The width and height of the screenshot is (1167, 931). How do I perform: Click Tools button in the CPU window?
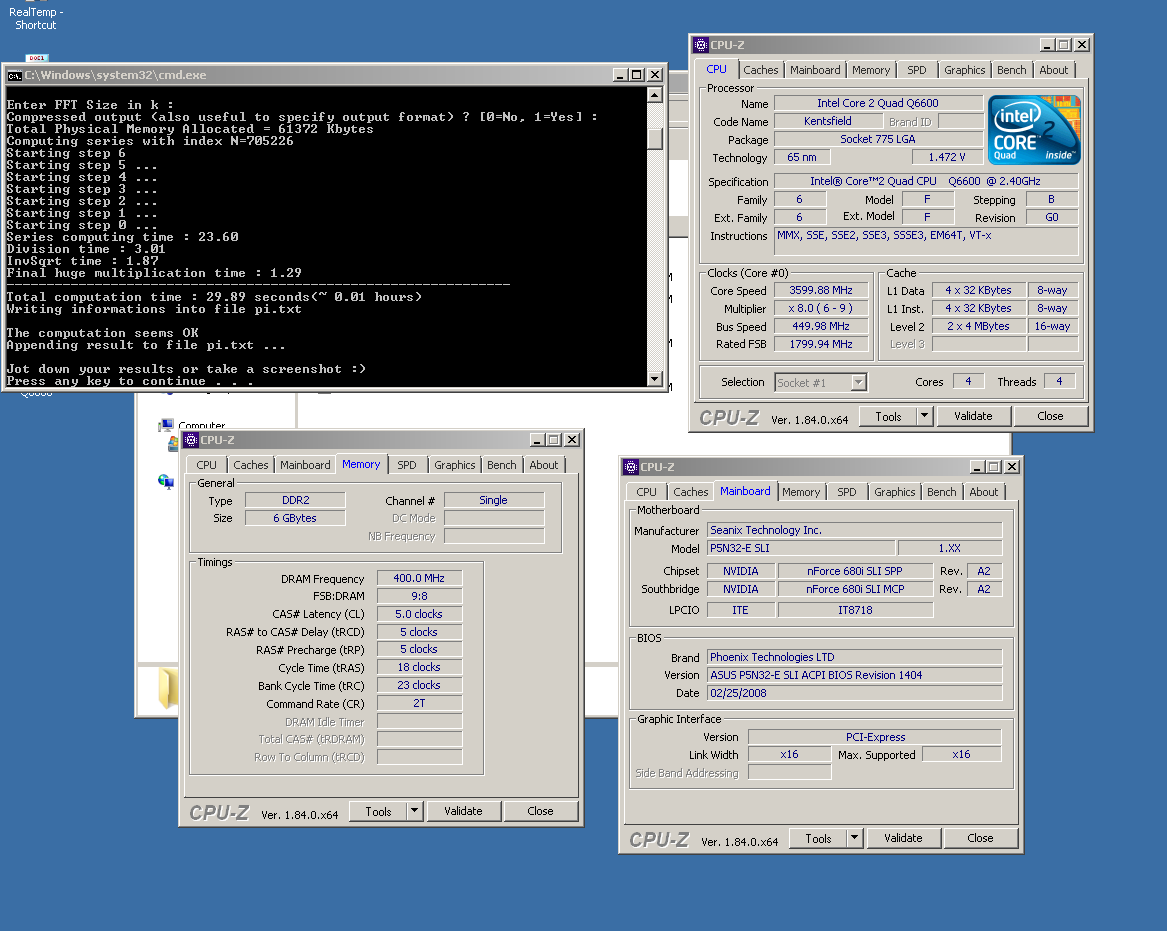tap(888, 416)
